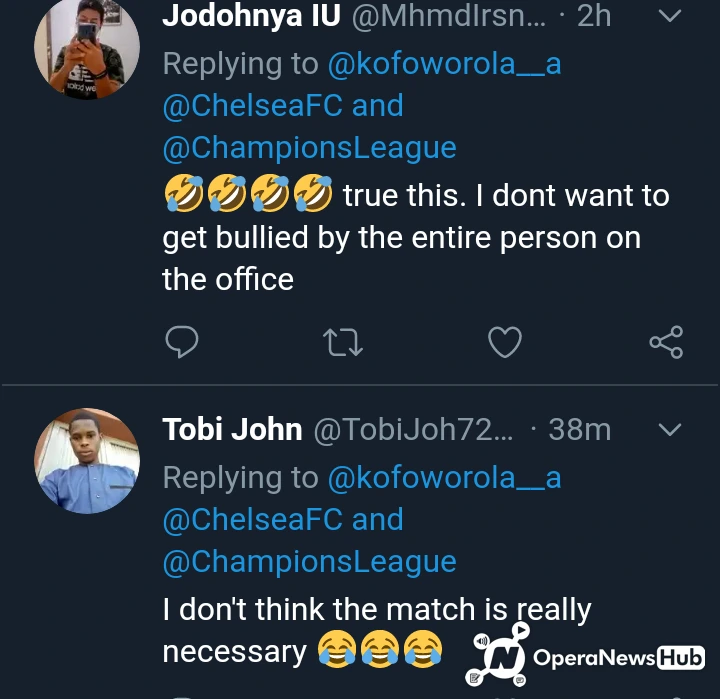Image resolution: width=720 pixels, height=699 pixels.
Task: Retweet Jodohnya IU's tweet
Action: tap(343, 342)
